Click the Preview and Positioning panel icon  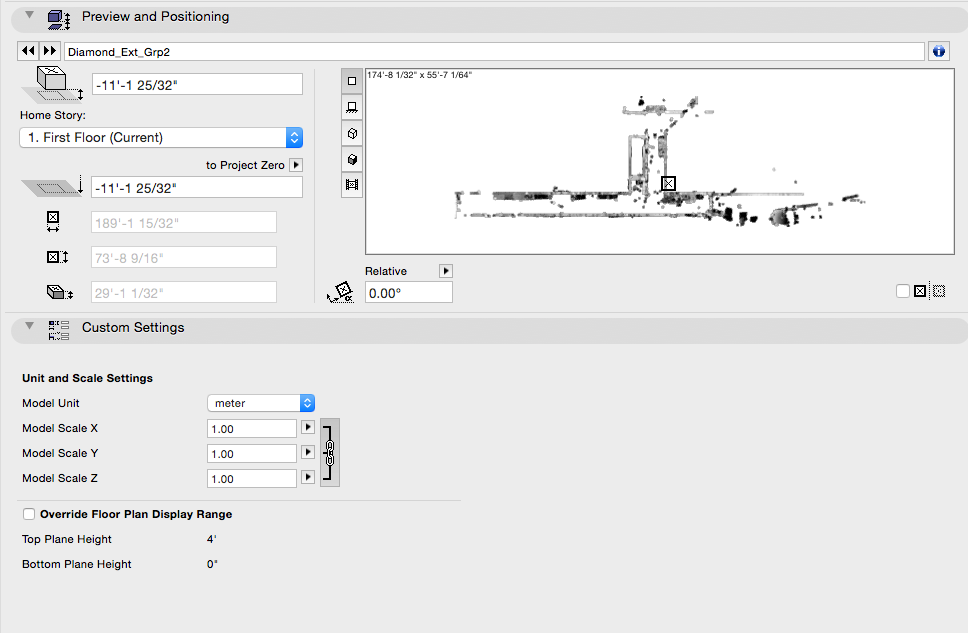click(59, 19)
